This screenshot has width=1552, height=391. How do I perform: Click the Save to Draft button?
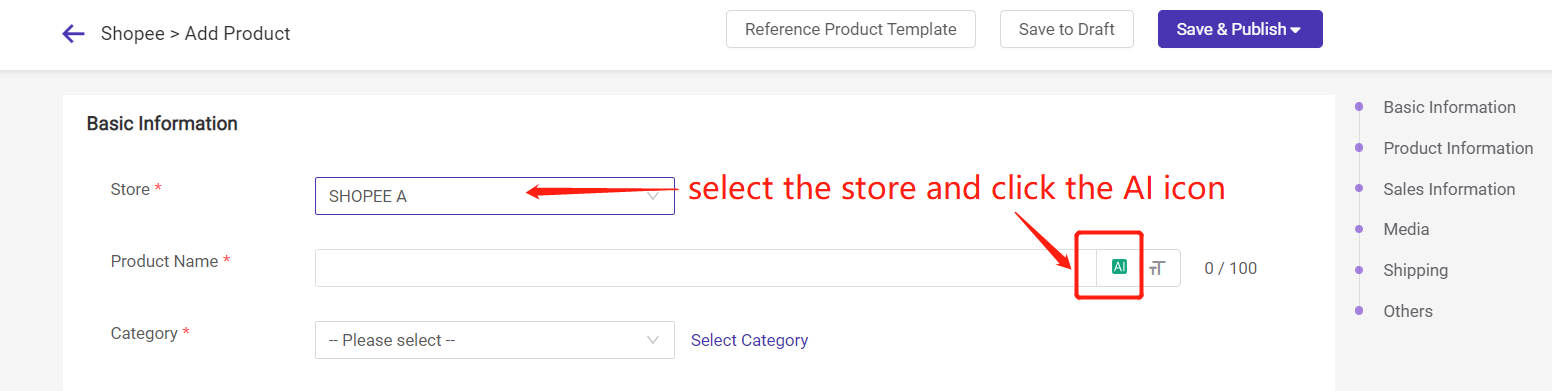[1066, 29]
